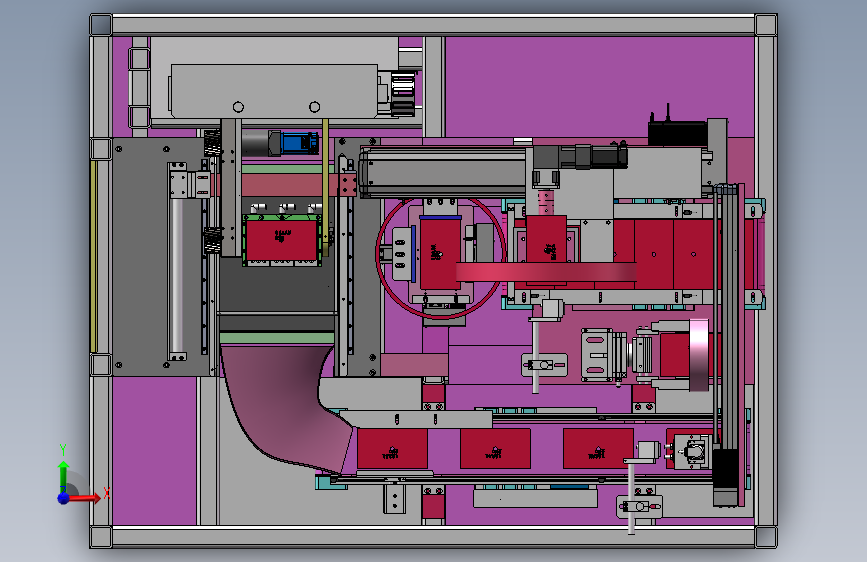Viewport: 867px width, 562px height.
Task: Select the silver vertical cylinder on dark plate
Action: (177, 277)
